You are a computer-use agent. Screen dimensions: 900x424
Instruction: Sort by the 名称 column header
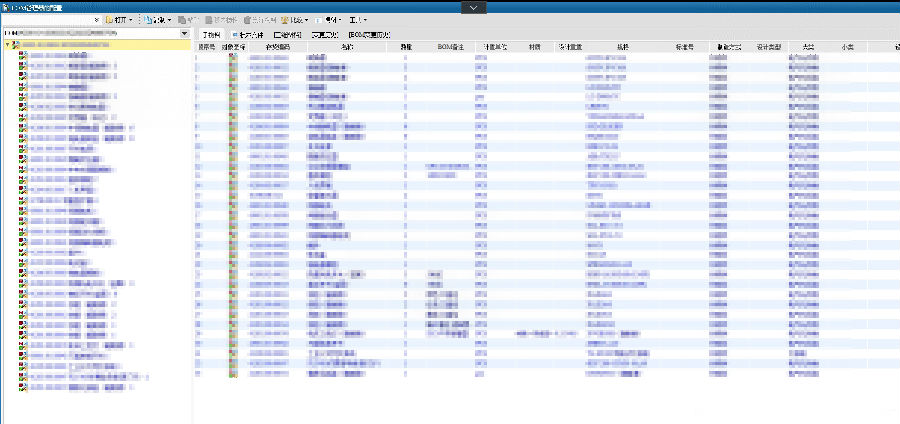[347, 47]
